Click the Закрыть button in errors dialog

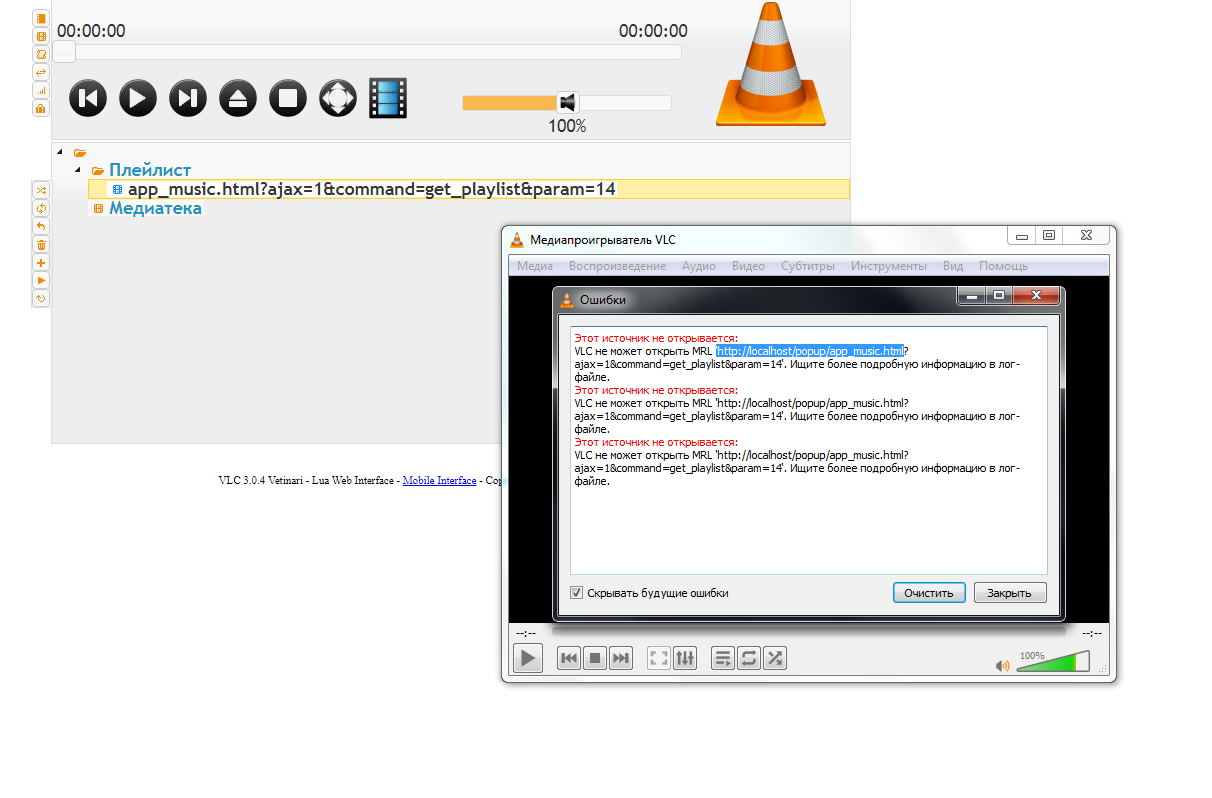click(x=1010, y=593)
